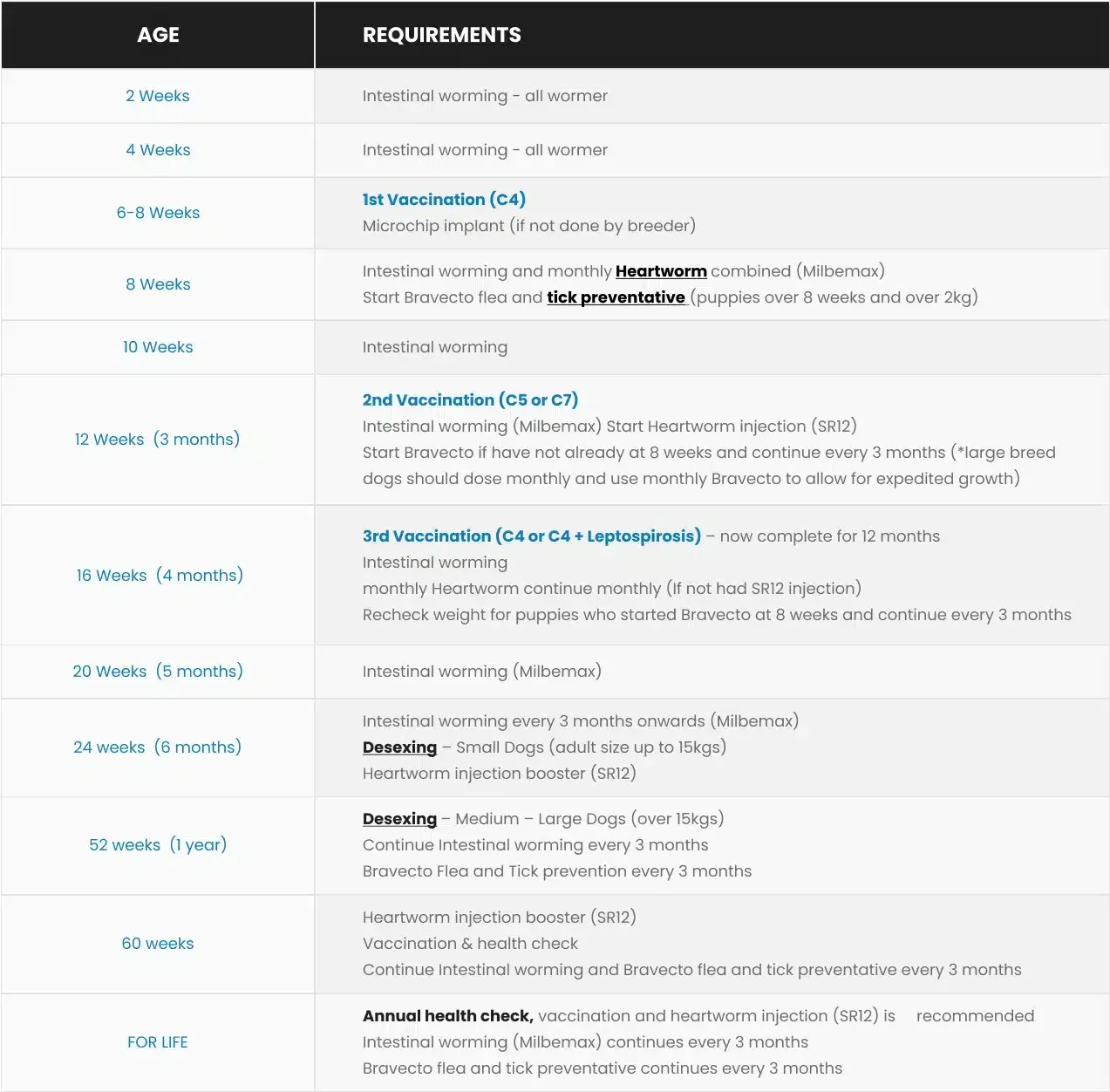Click the 1st Vaccination (C4) heading

pos(444,200)
